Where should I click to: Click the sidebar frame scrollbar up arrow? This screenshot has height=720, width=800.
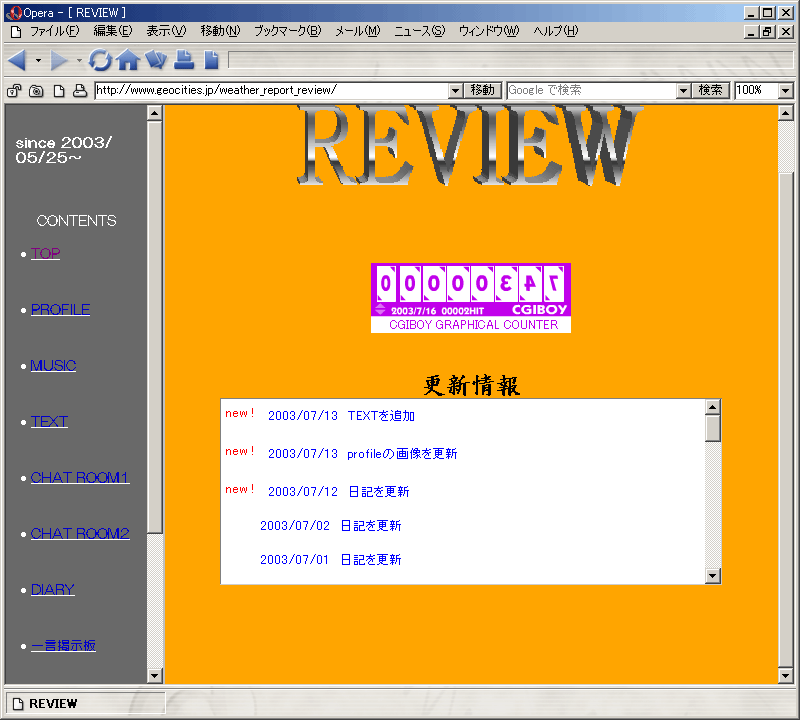pos(155,113)
